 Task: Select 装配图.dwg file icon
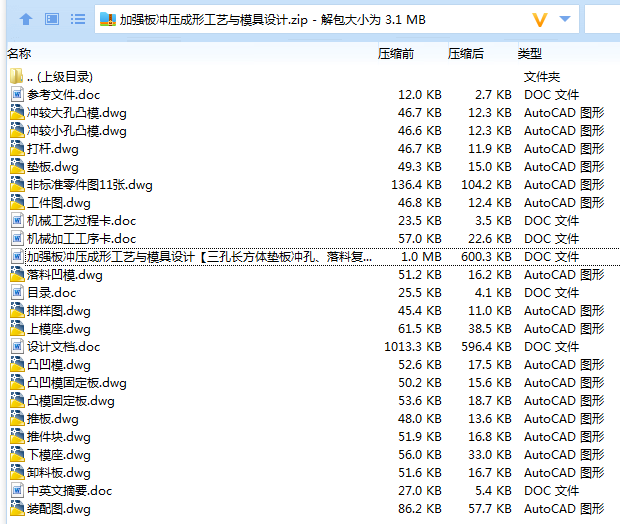(x=17, y=508)
